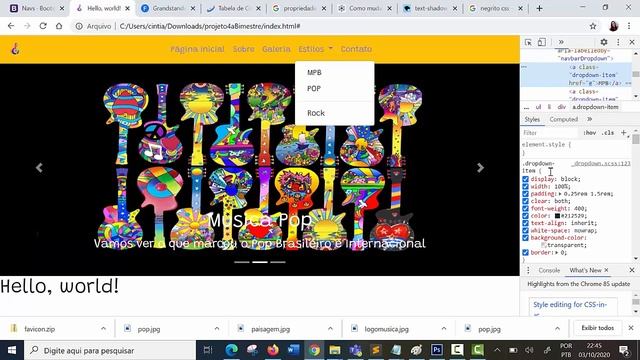Bookmark this page with star icon
This screenshot has width=640, height=360.
(593, 26)
